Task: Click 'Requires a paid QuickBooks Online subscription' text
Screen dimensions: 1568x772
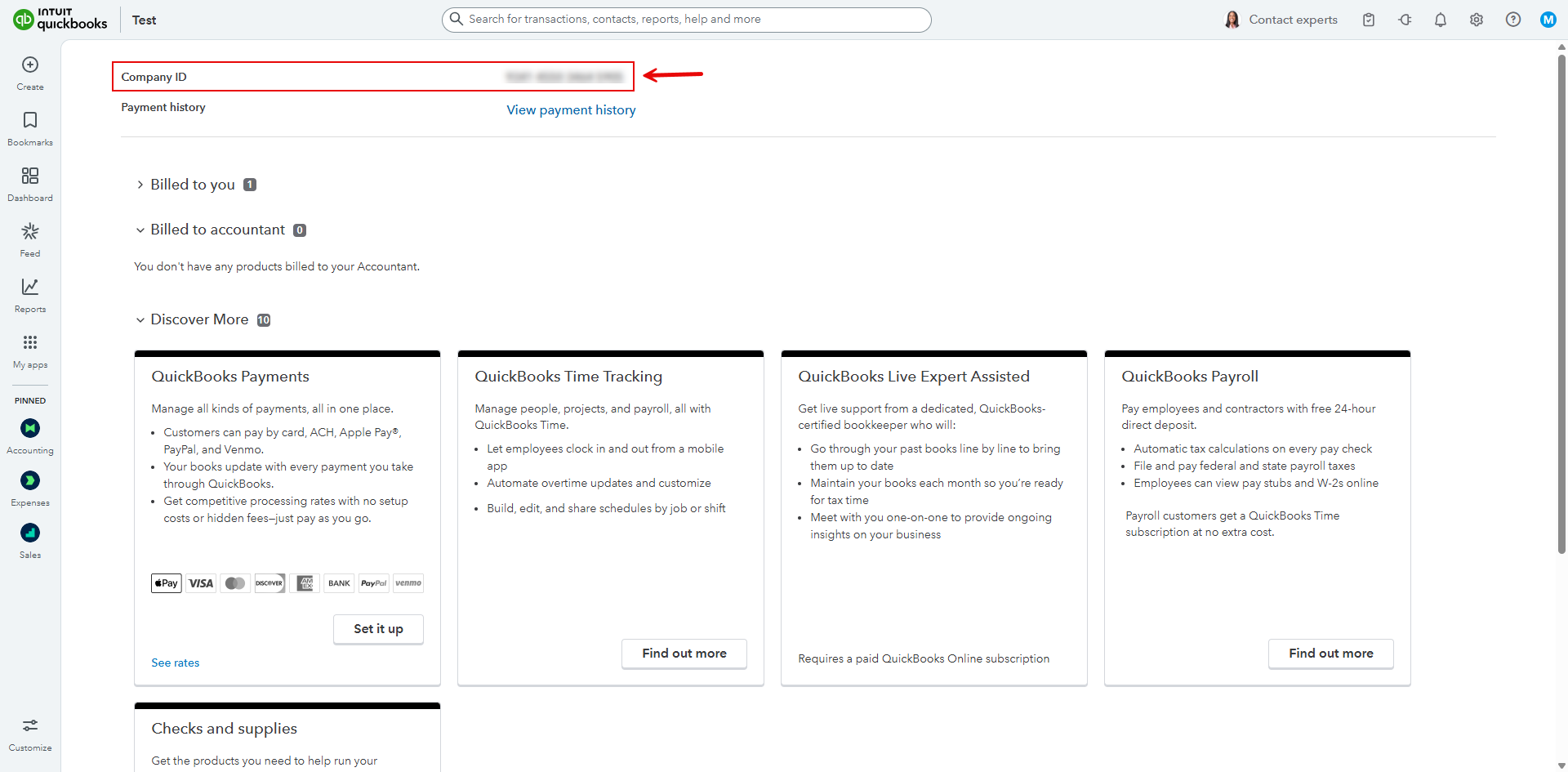Action: (924, 658)
